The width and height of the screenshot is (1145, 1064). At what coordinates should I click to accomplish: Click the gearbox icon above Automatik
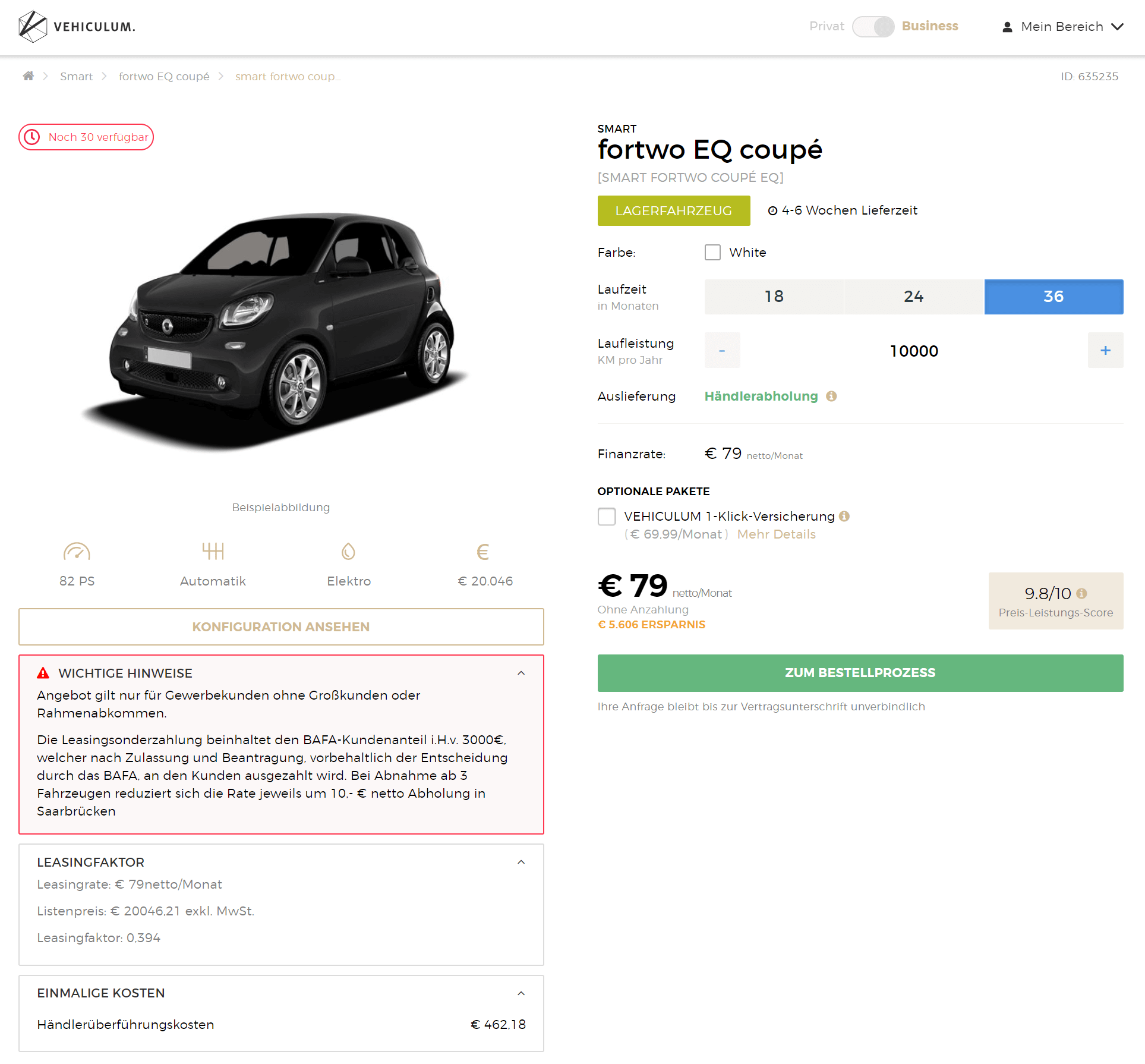[x=213, y=552]
